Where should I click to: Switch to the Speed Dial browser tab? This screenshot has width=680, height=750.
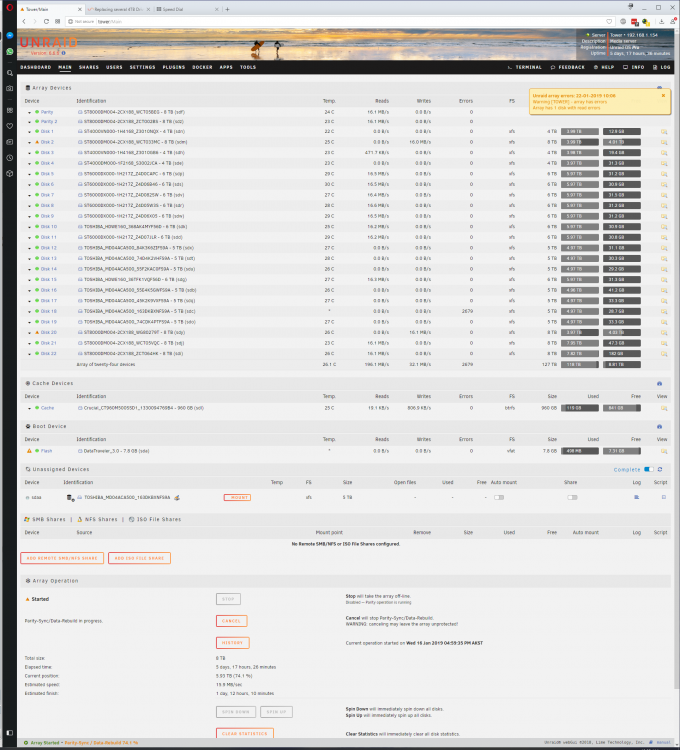(184, 9)
